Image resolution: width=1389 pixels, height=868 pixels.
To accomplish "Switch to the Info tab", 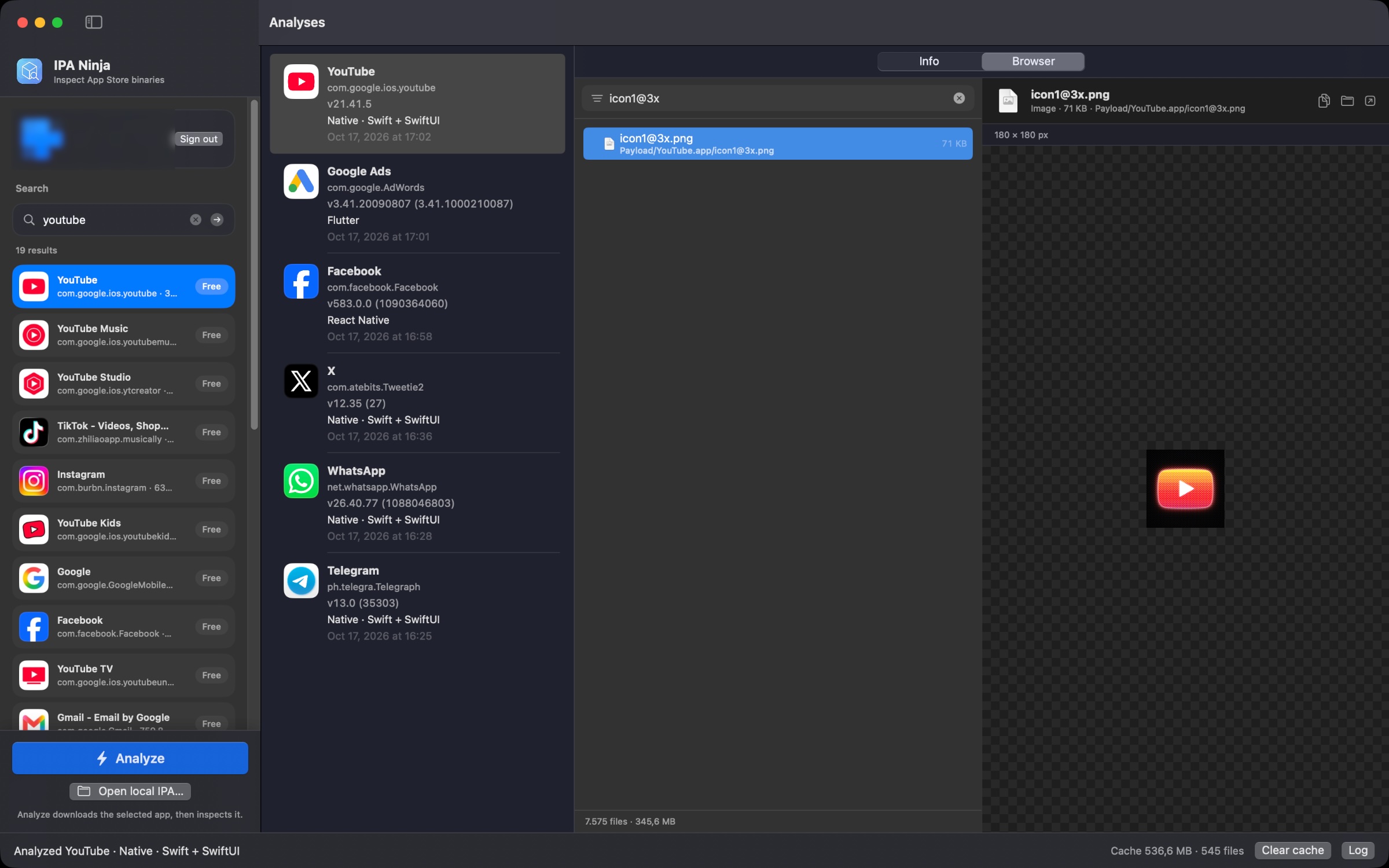I will coord(929,61).
